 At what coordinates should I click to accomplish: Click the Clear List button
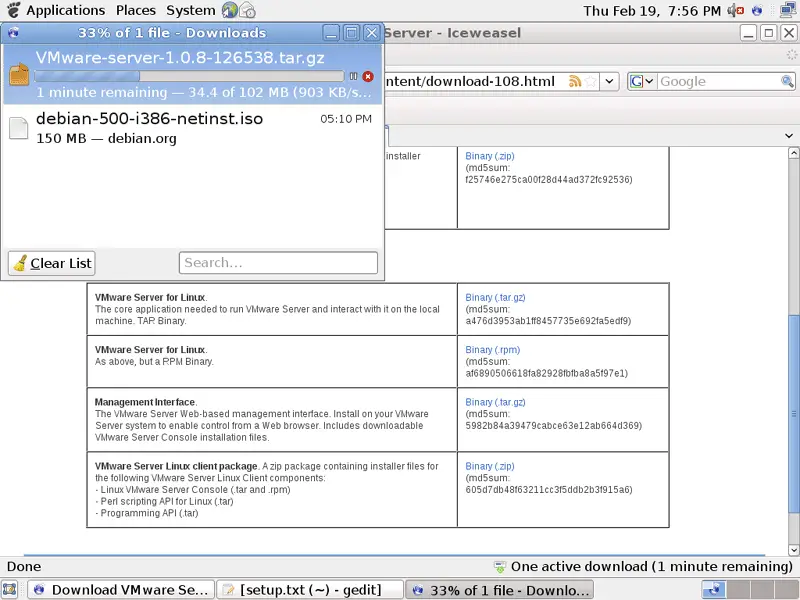pos(52,263)
